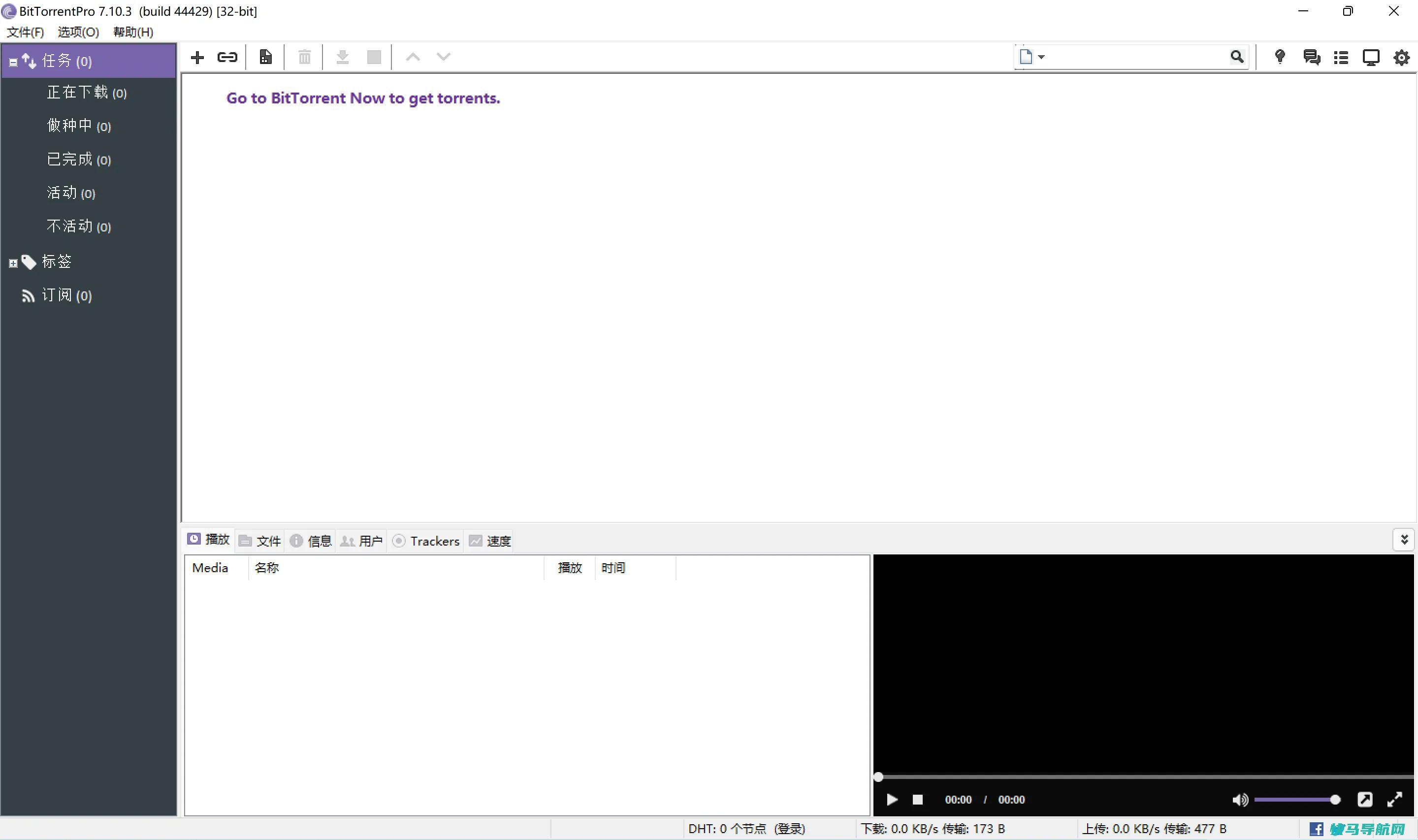
Task: Click the Stop torrent square icon
Action: (374, 57)
